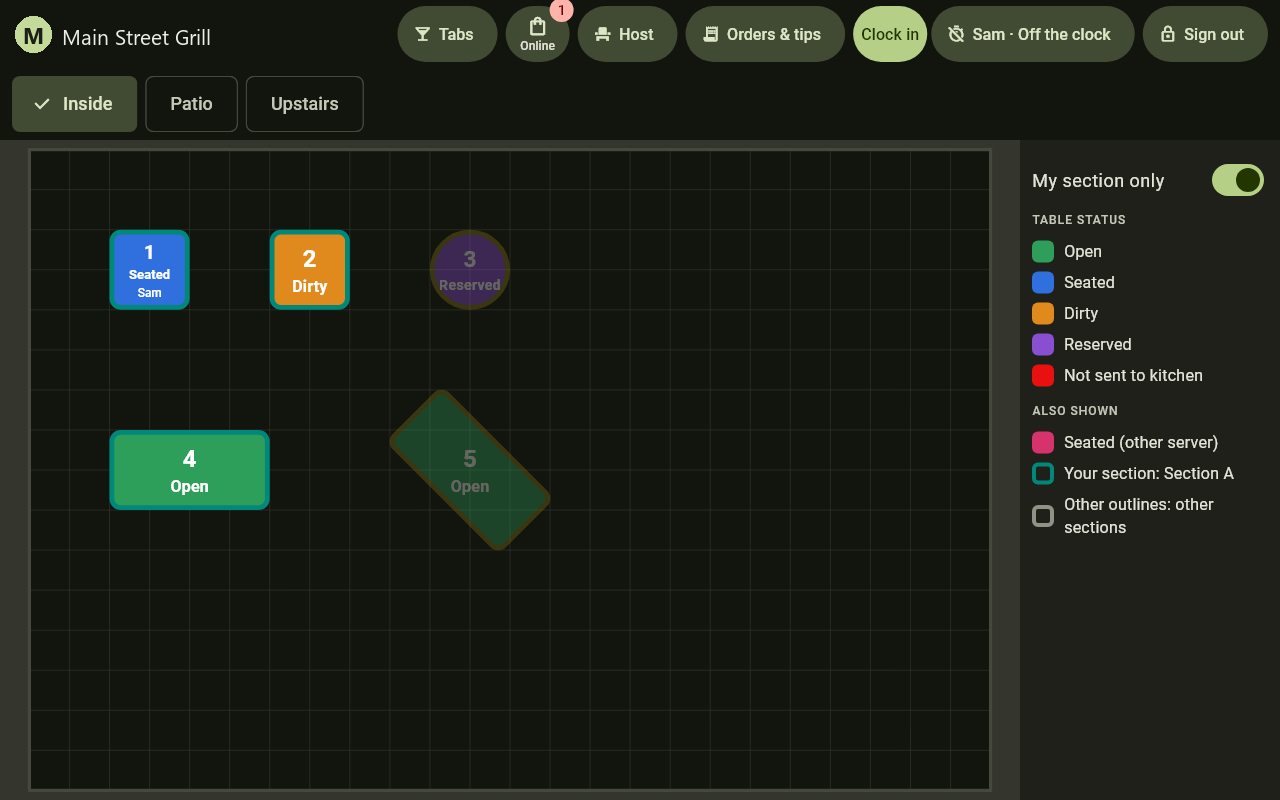Click the teal Your section outline swatch
1280x800 pixels.
[1043, 474]
